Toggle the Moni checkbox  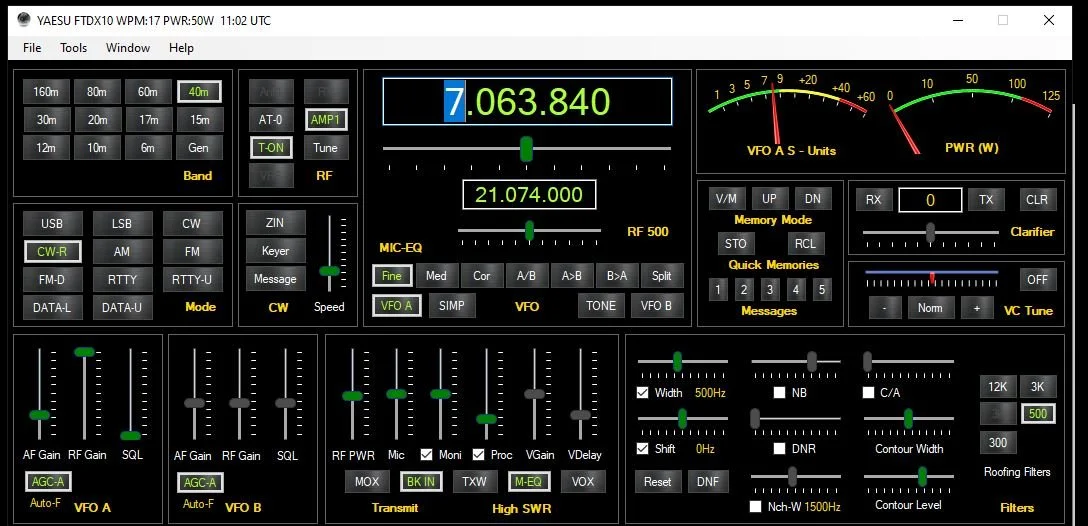(x=427, y=455)
